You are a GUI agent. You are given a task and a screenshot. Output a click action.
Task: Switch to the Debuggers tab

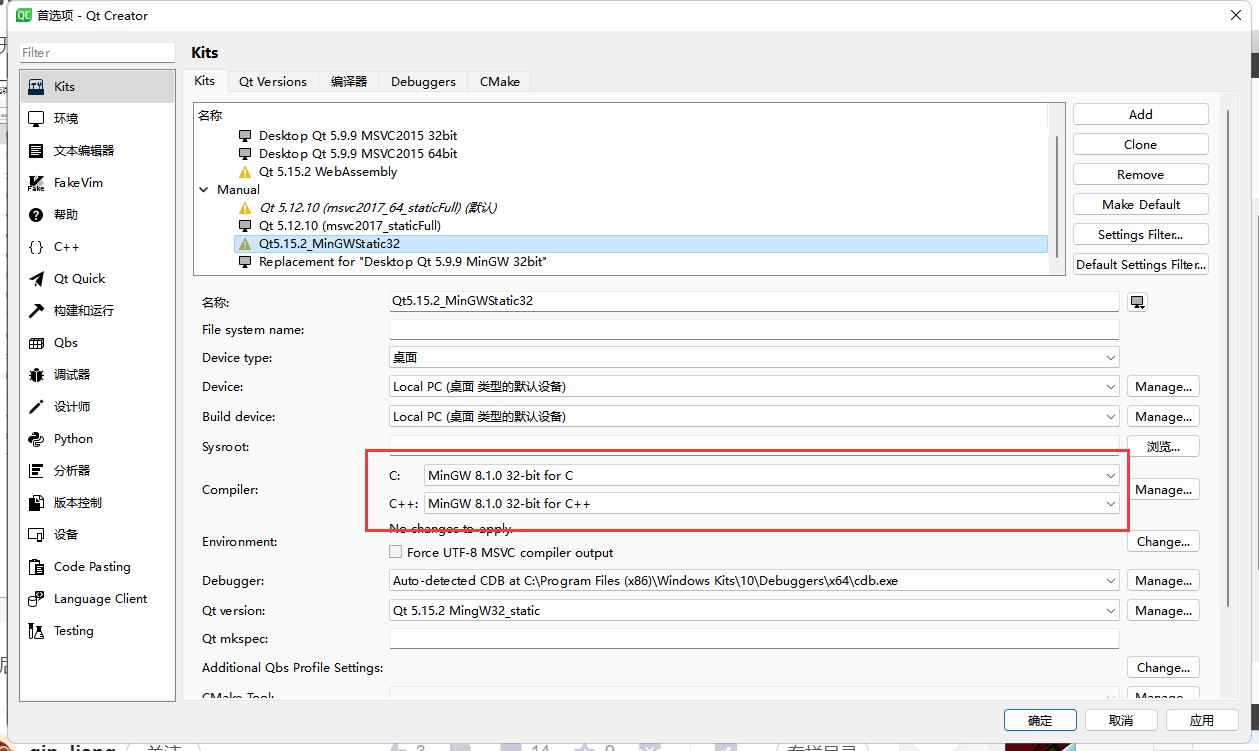click(x=423, y=82)
